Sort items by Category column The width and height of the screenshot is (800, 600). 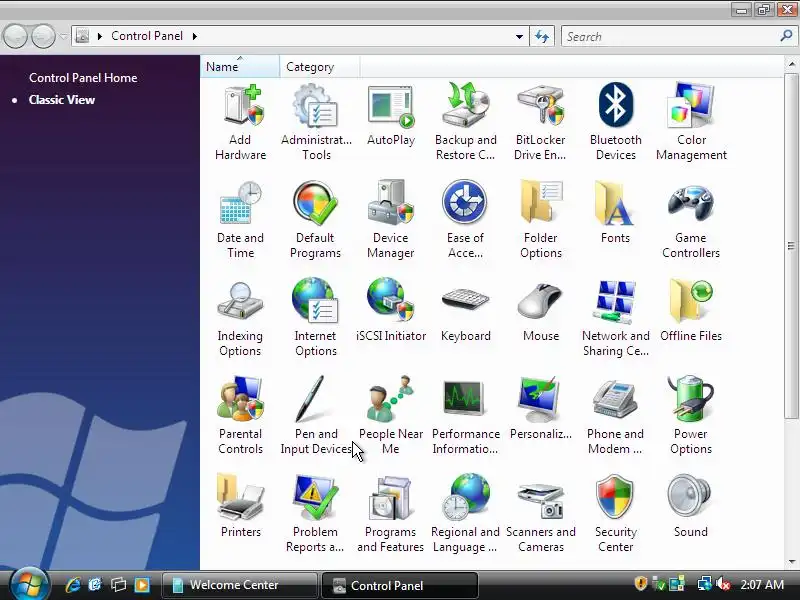(x=319, y=66)
